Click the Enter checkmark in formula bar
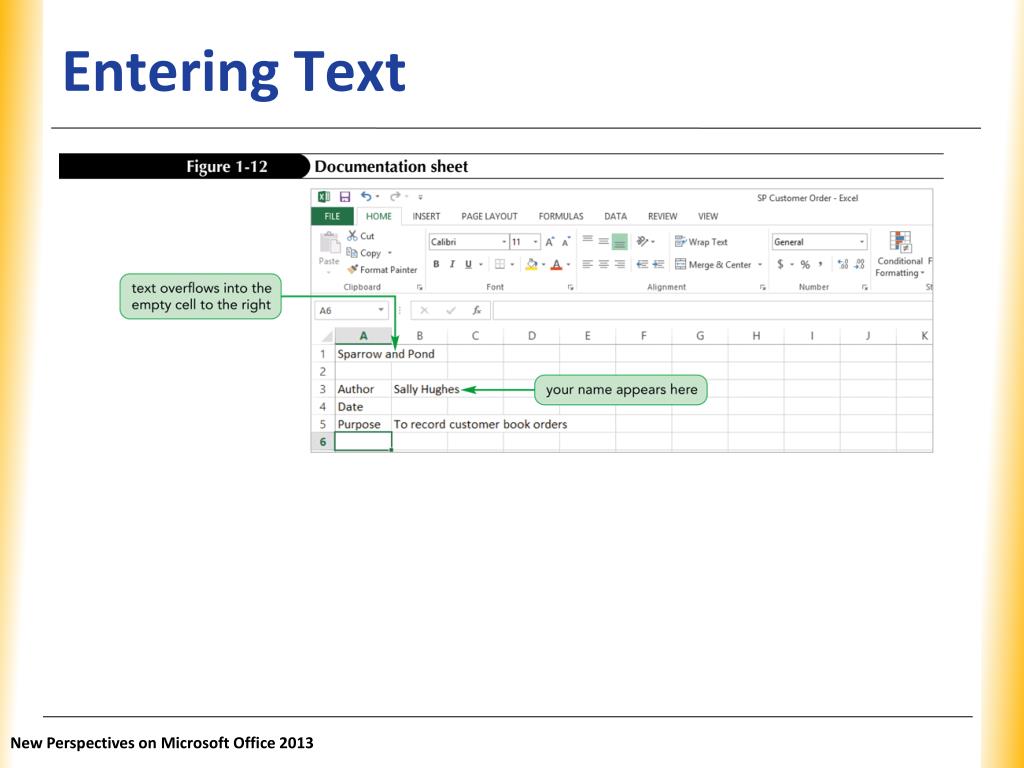Image resolution: width=1024 pixels, height=768 pixels. click(451, 310)
